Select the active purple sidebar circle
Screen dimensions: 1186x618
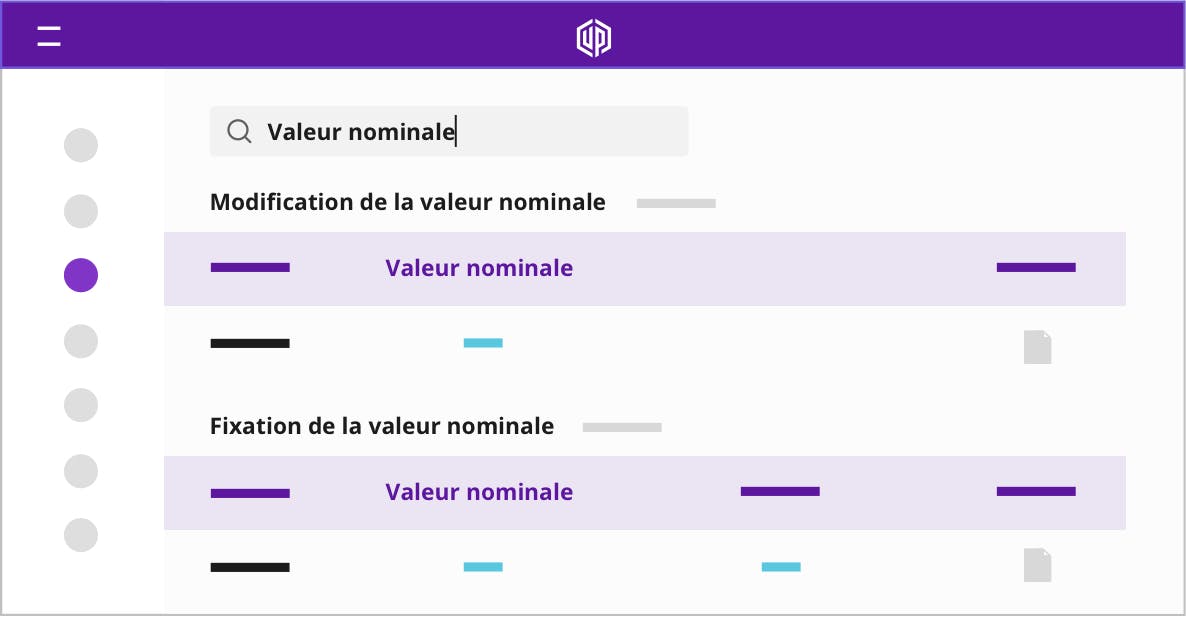point(81,275)
